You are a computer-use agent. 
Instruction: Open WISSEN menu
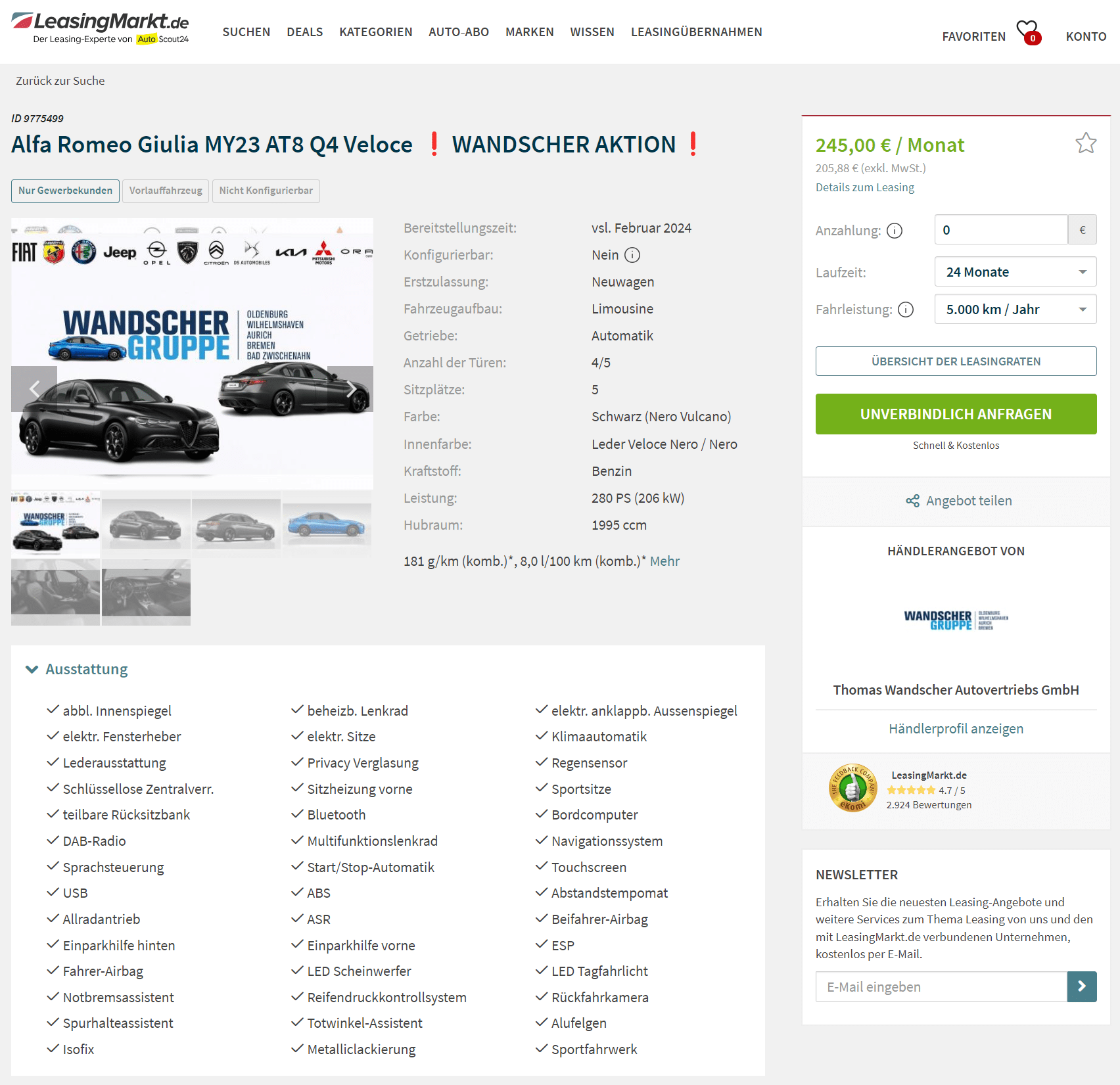[592, 32]
